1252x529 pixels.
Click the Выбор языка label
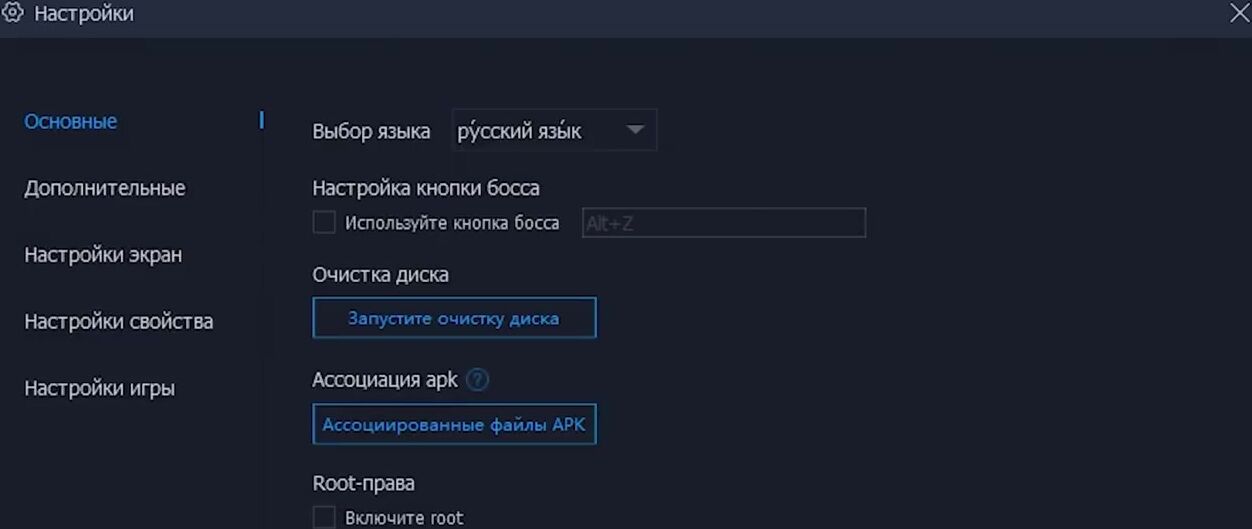(x=371, y=132)
